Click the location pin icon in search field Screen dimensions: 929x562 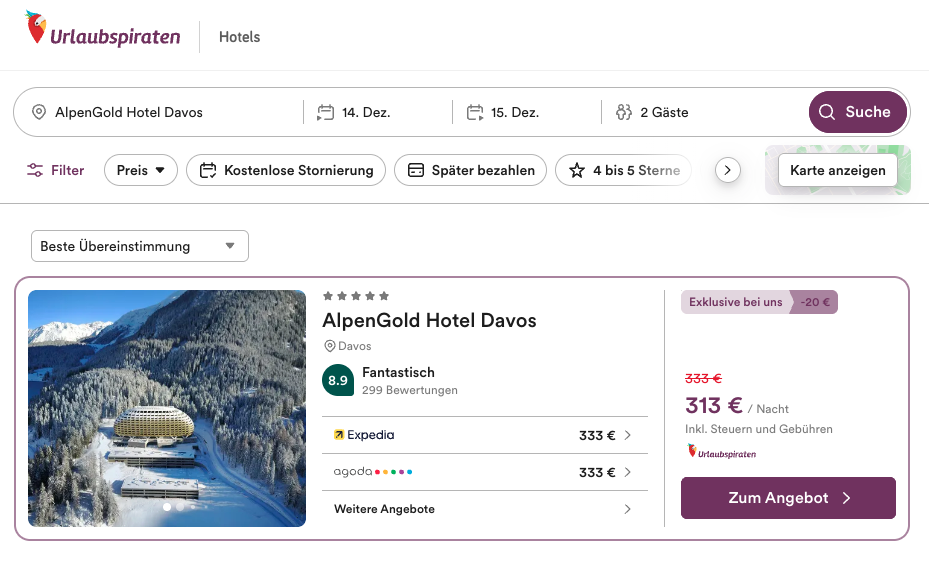pyautogui.click(x=39, y=112)
